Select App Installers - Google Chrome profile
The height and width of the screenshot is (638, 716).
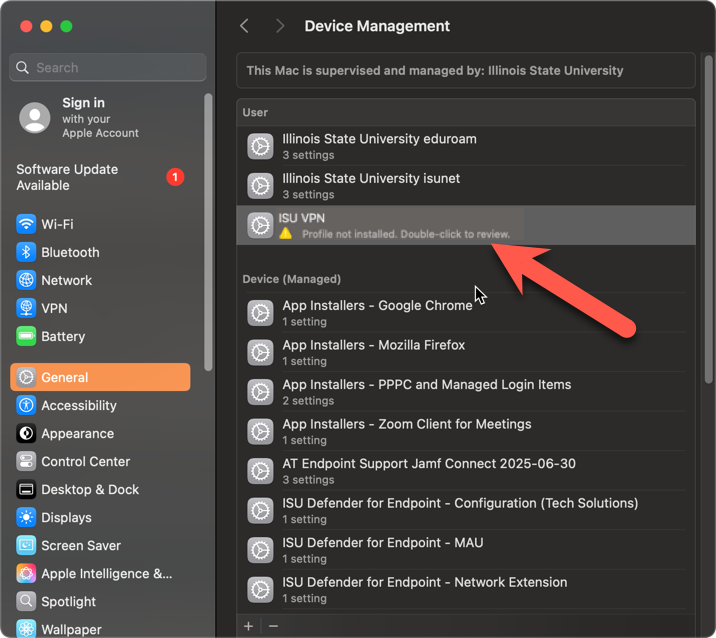click(x=377, y=313)
